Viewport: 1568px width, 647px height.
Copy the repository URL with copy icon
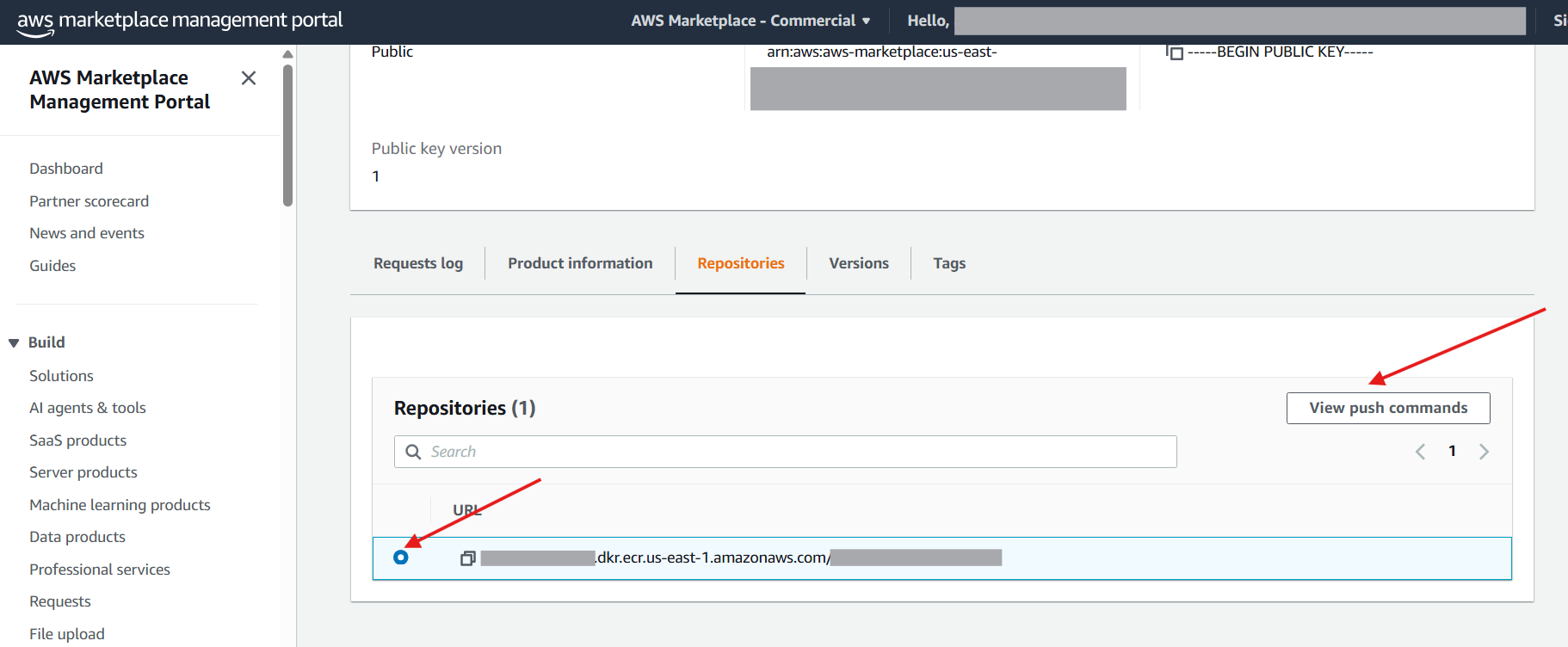coord(468,558)
